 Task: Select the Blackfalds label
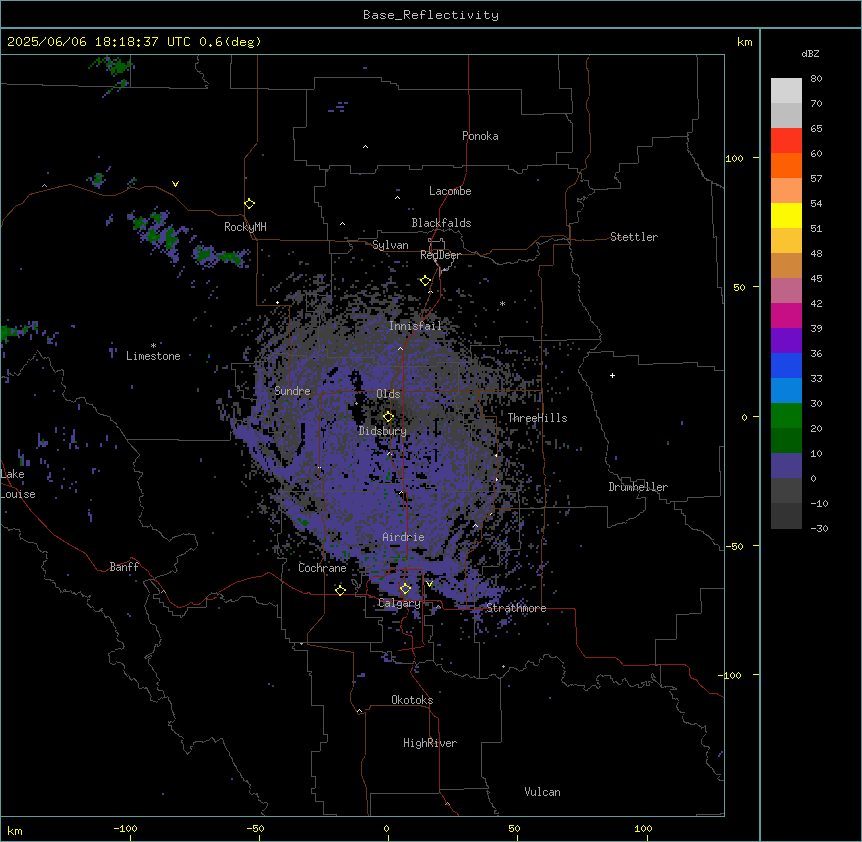[441, 223]
